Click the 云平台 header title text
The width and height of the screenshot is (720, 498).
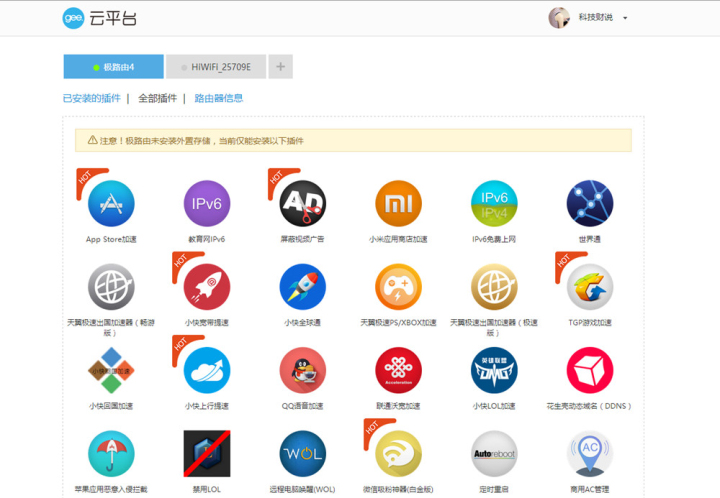(x=113, y=18)
